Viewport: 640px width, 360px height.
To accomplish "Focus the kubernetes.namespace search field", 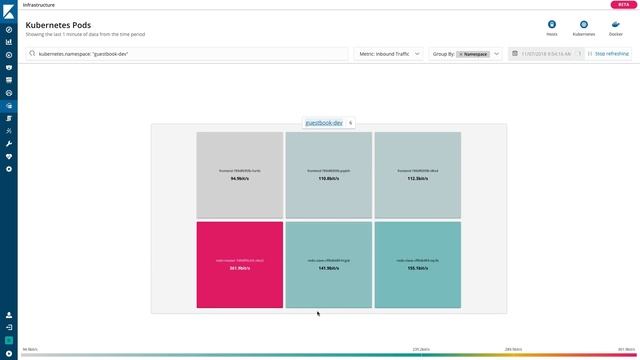I will tap(187, 54).
